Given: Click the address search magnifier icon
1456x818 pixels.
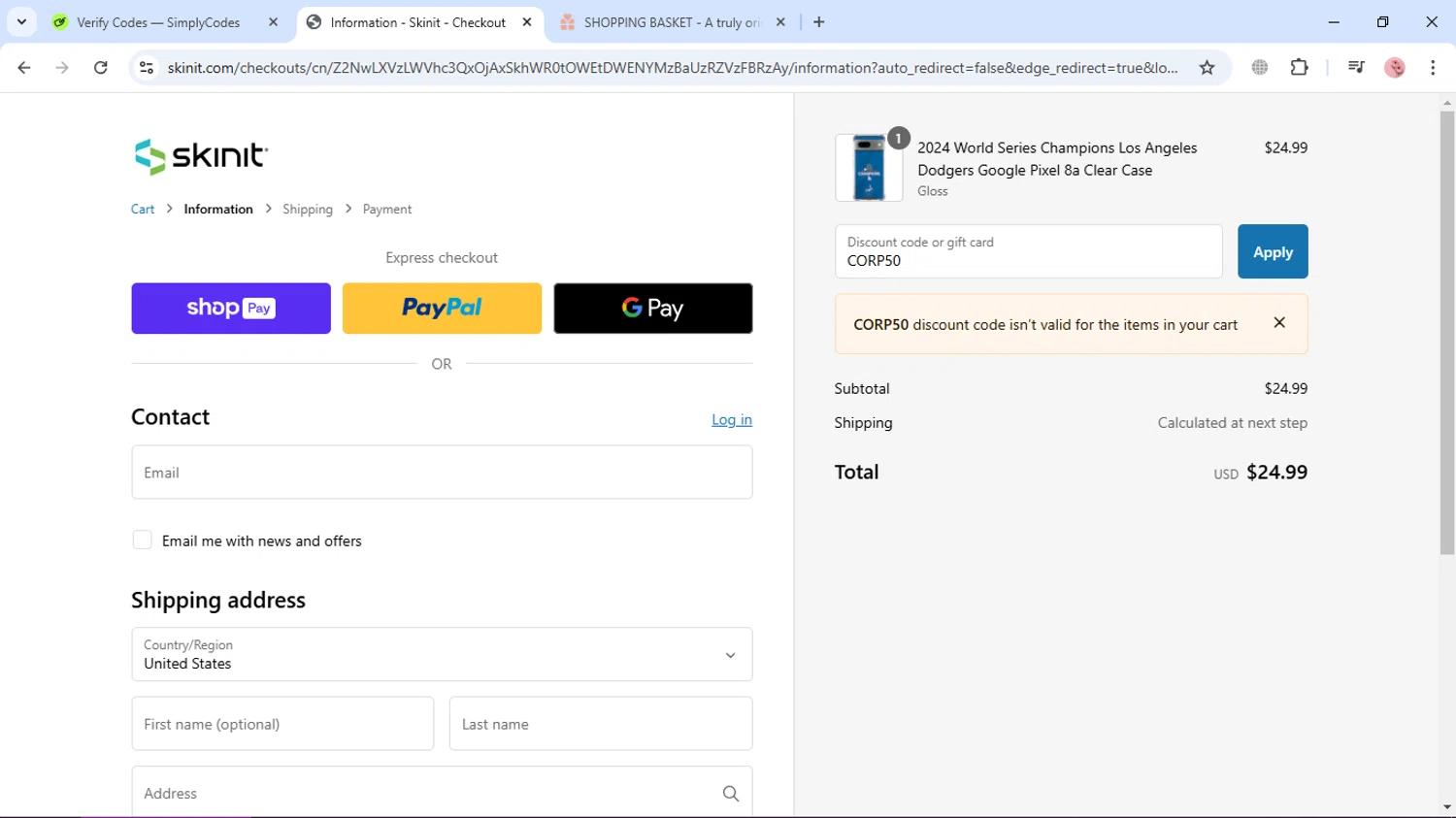Looking at the screenshot, I should point(731,794).
